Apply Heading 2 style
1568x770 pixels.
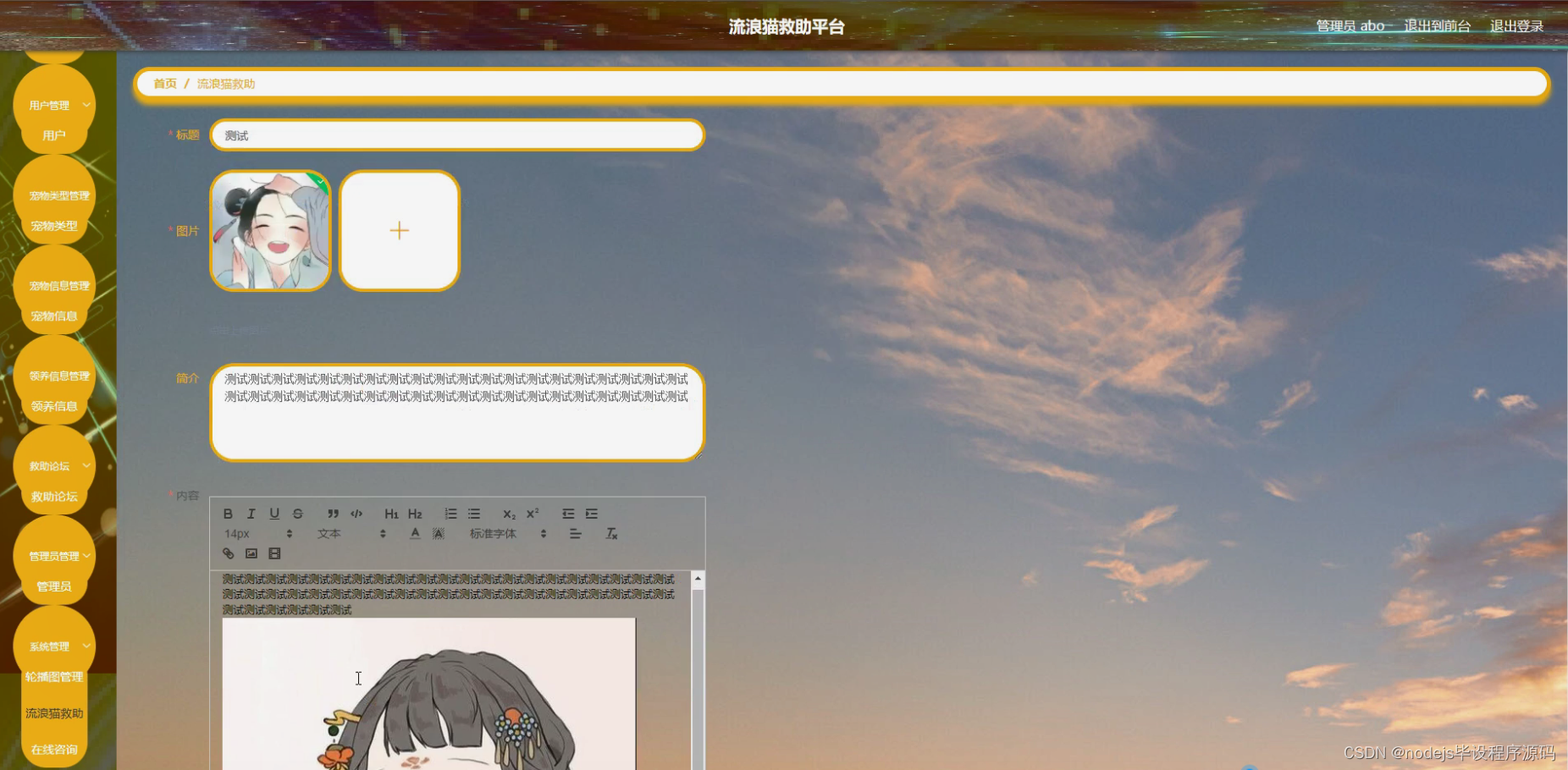click(x=415, y=514)
